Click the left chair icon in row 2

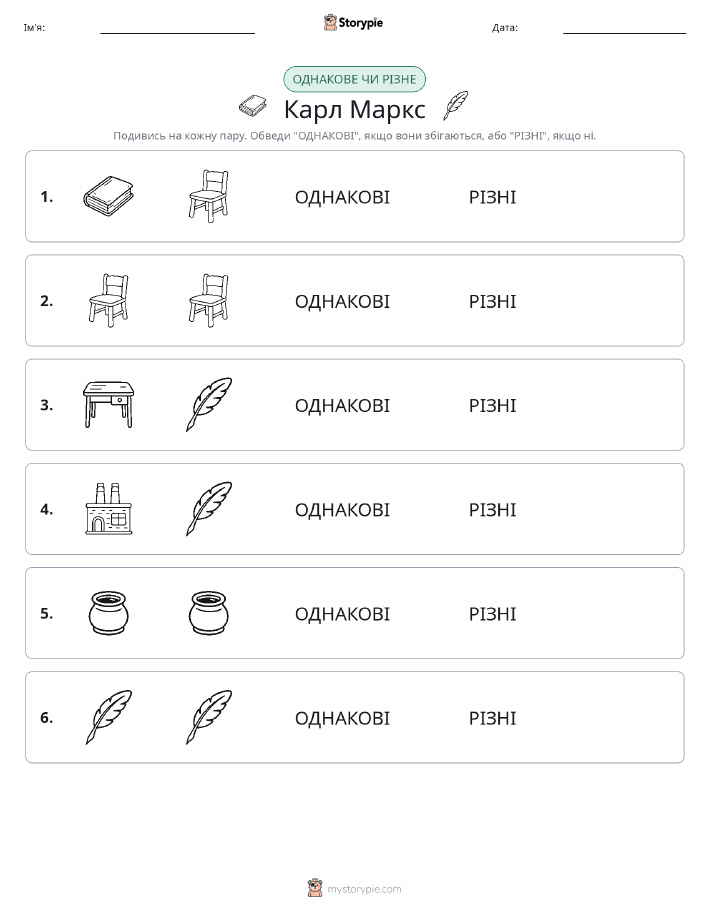pos(109,300)
